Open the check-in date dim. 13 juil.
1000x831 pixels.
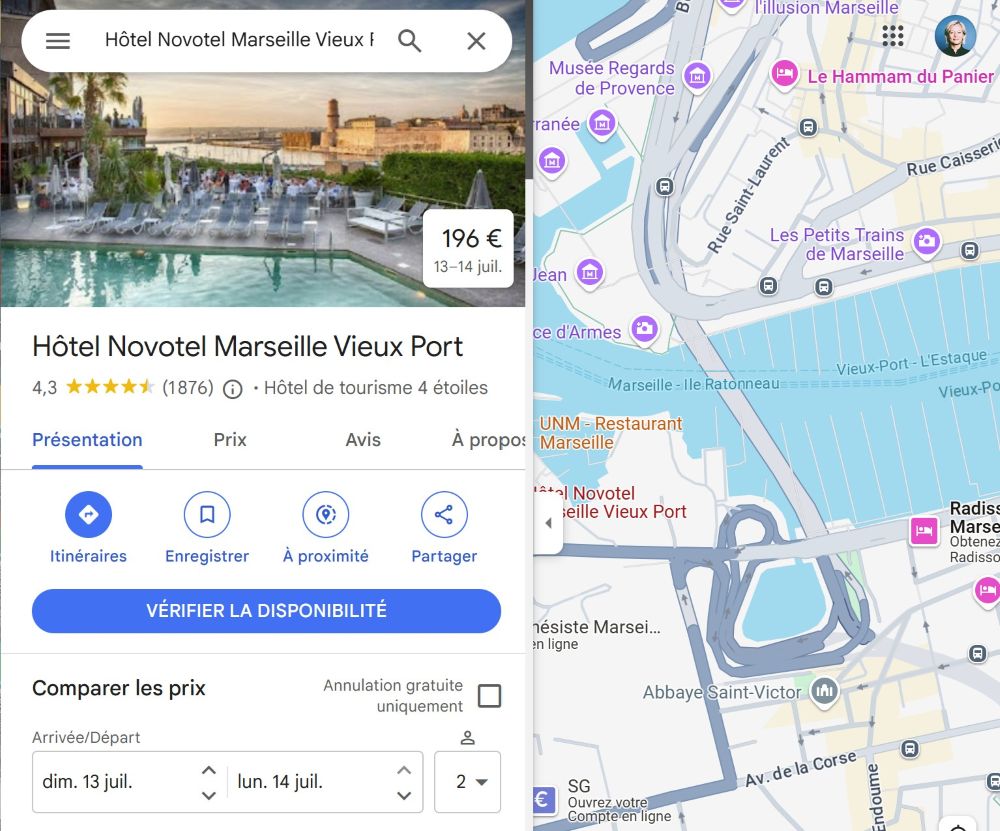coord(87,782)
